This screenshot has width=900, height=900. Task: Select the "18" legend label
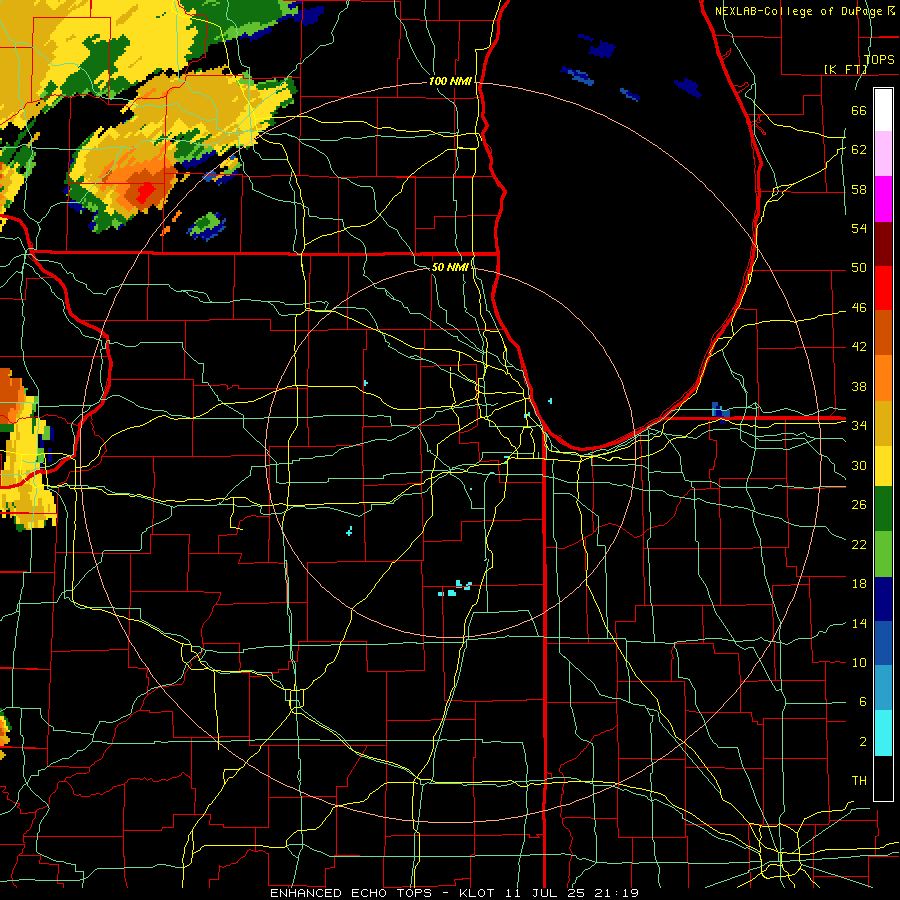[859, 584]
